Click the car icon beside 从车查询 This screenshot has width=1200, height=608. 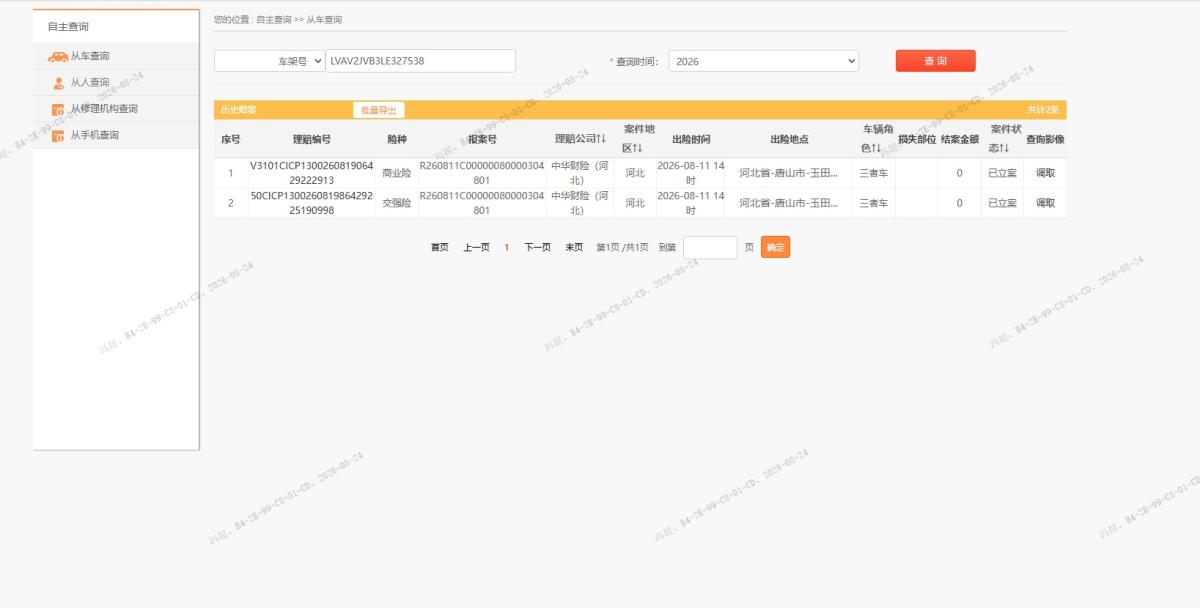[58, 56]
